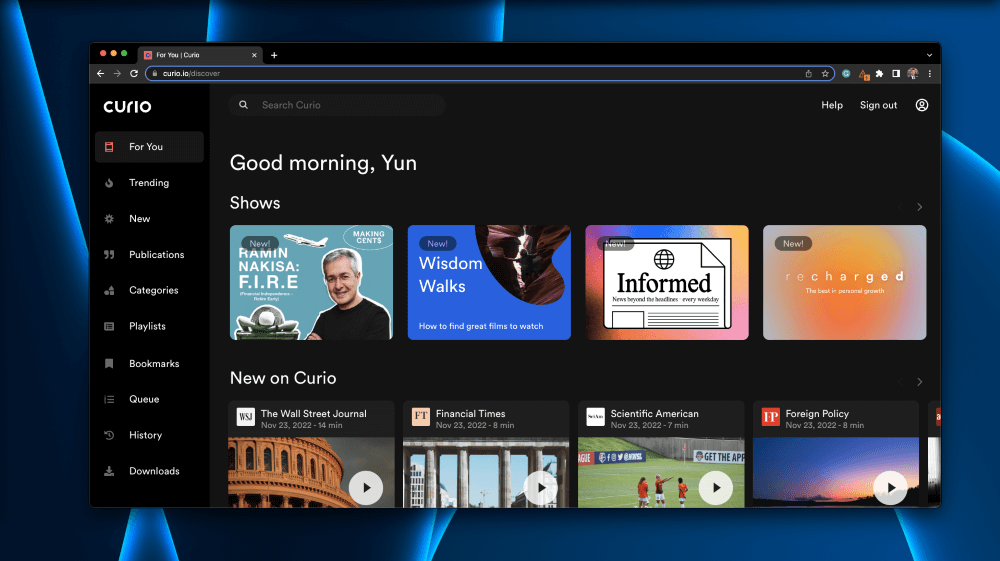Close the For You | Curio tab
This screenshot has height=561, width=1000.
pyautogui.click(x=254, y=55)
